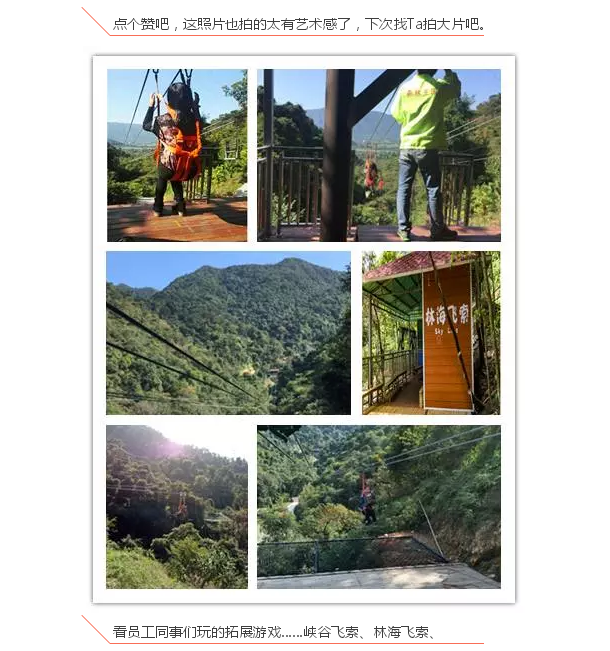Click the dark wooden post on platform
The width and height of the screenshot is (610, 651).
point(337,155)
